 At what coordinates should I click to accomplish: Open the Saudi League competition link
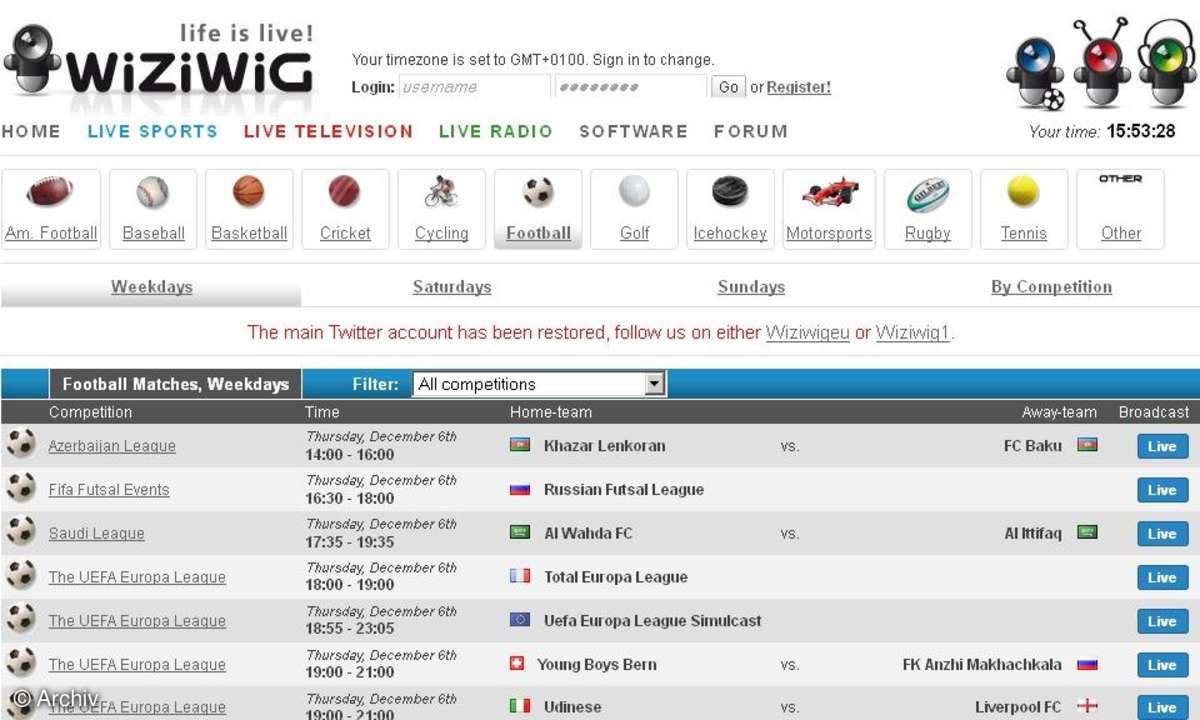pos(96,534)
